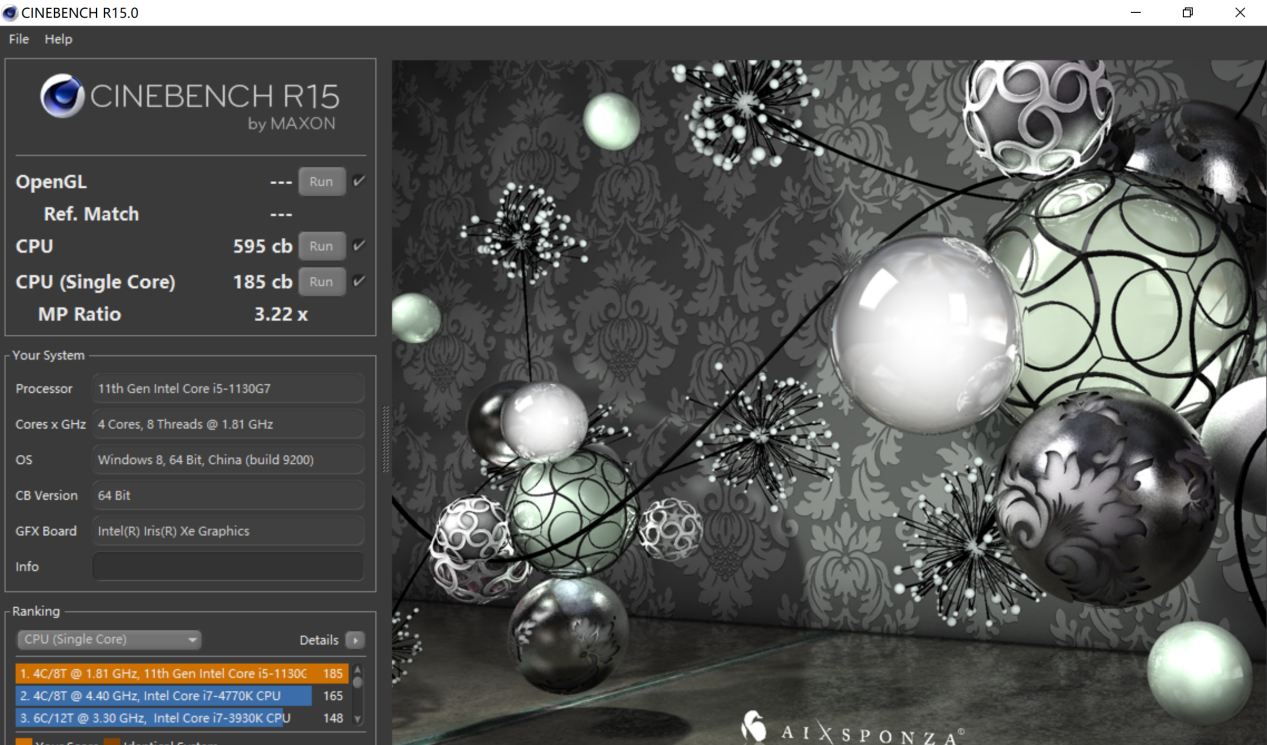The height and width of the screenshot is (745, 1267).
Task: Click the CPU (Single Core) score label
Action: [x=95, y=282]
